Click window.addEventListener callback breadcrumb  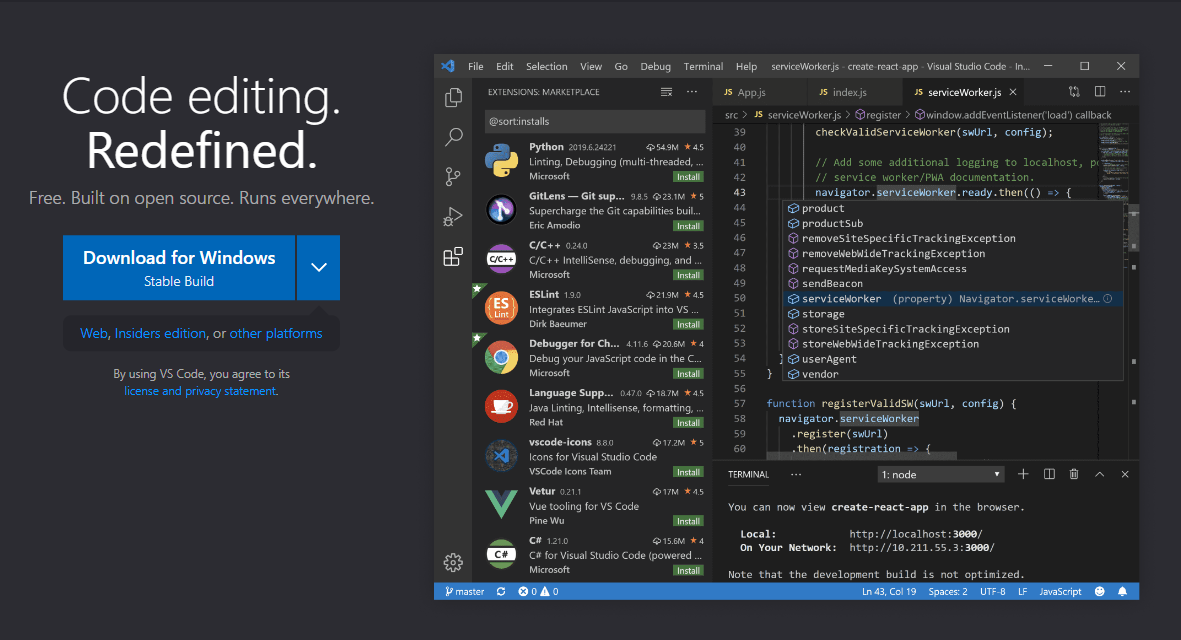(x=1014, y=115)
